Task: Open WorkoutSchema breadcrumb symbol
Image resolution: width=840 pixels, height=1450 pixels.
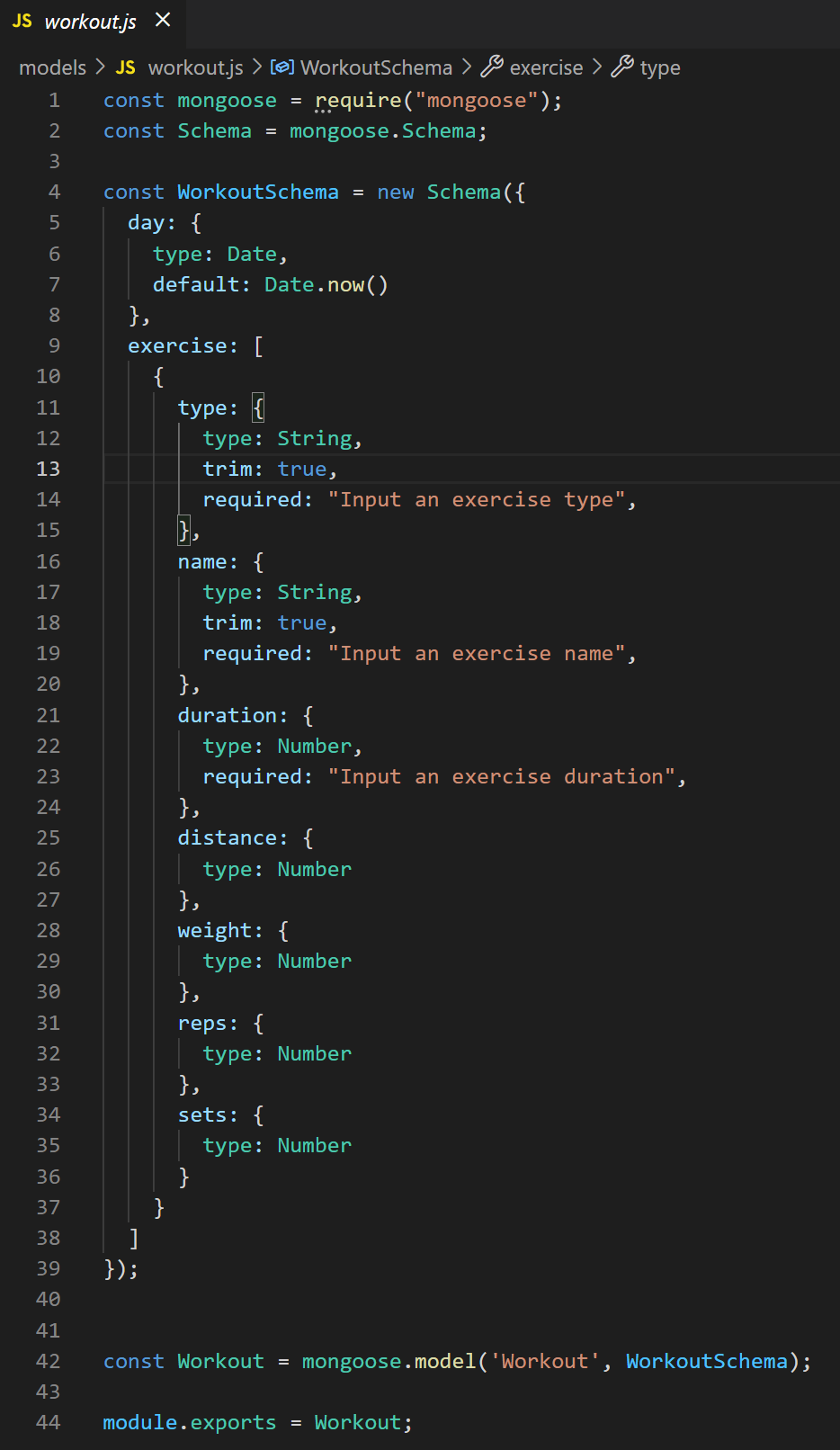Action: point(376,67)
